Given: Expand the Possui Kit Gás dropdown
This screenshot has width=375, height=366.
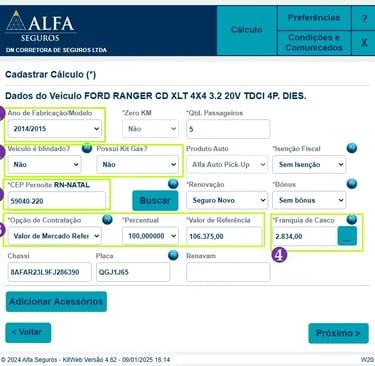Looking at the screenshot, I should (x=138, y=164).
